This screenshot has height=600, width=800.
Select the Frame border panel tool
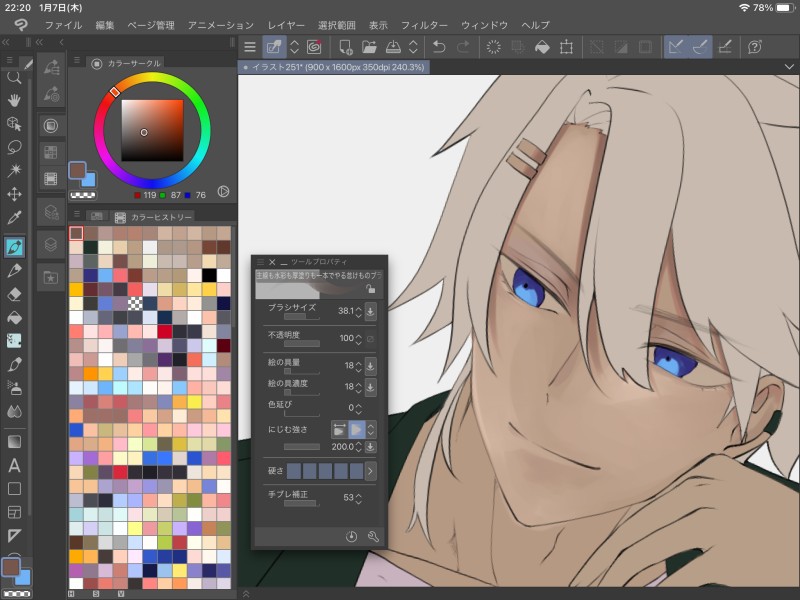point(14,512)
